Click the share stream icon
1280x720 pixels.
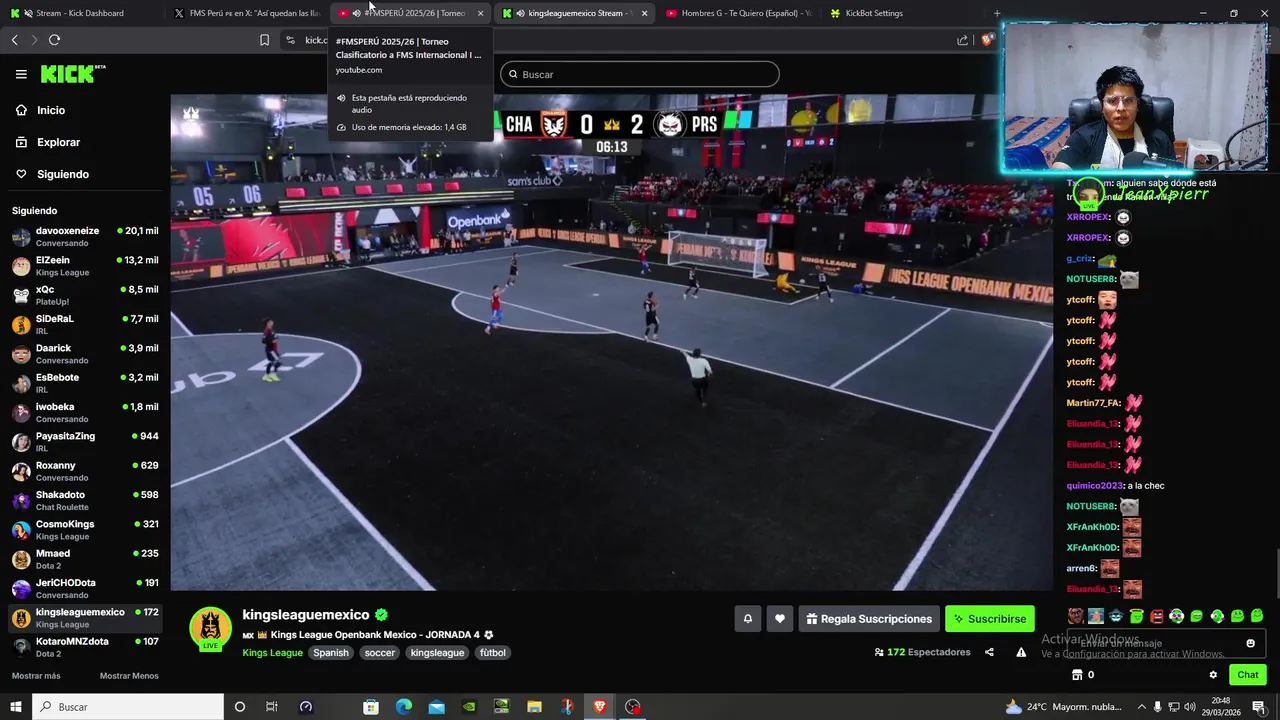tap(989, 652)
